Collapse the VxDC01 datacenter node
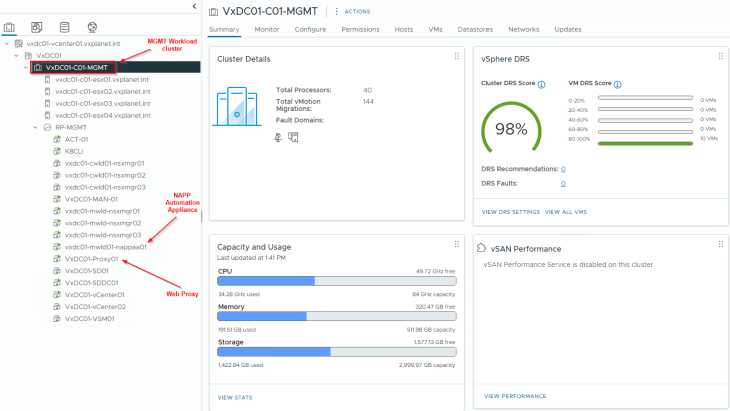Screen dimensions: 730x411 pyautogui.click(x=18, y=56)
